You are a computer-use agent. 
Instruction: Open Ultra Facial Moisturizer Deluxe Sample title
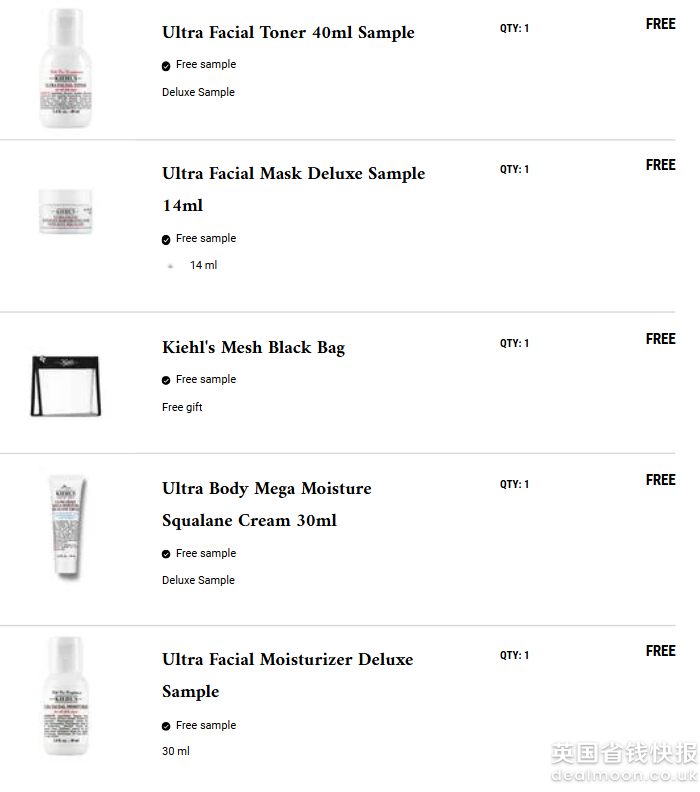287,660
